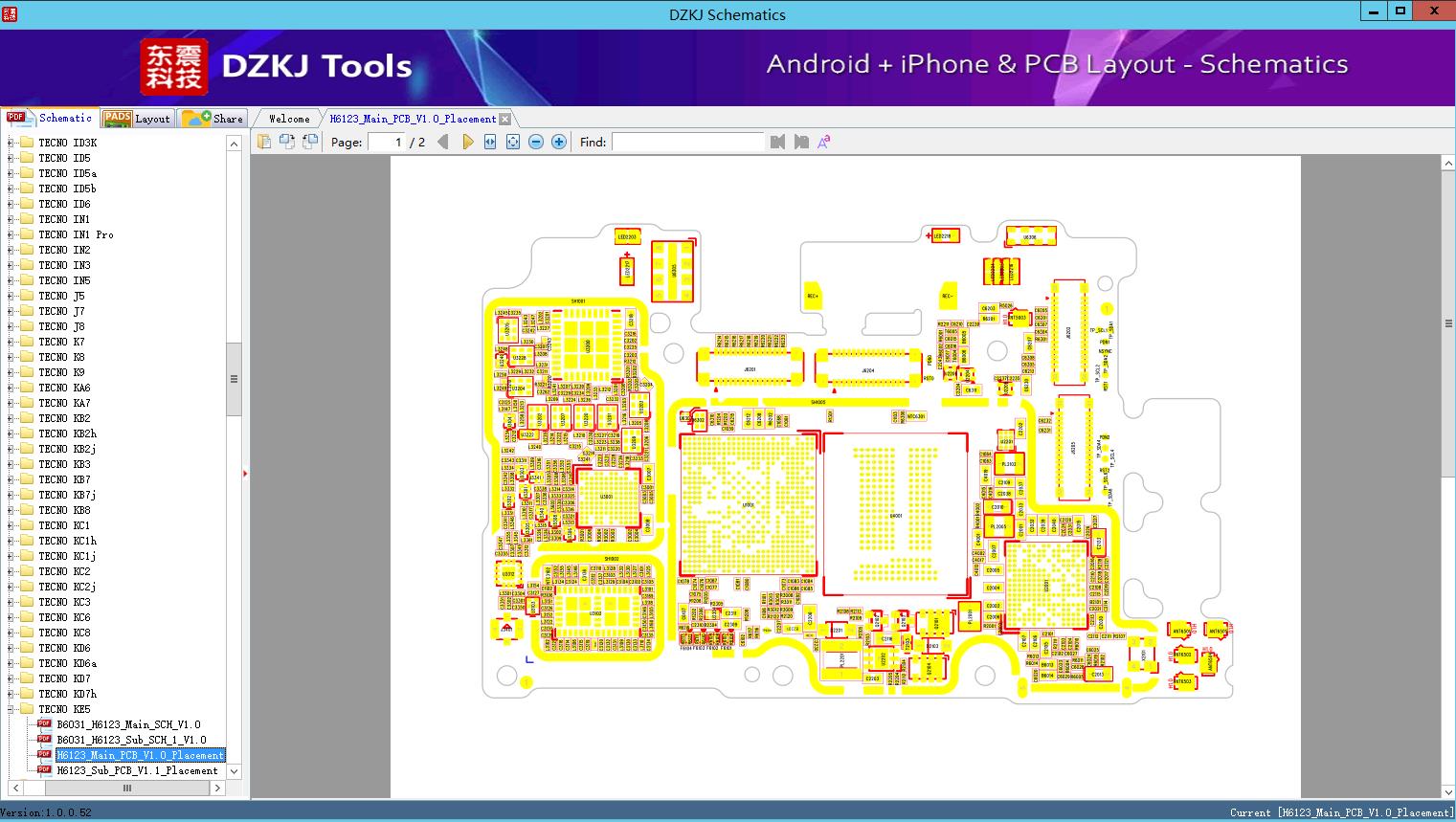Switch to the Welcome tab
1456x822 pixels.
click(x=289, y=119)
